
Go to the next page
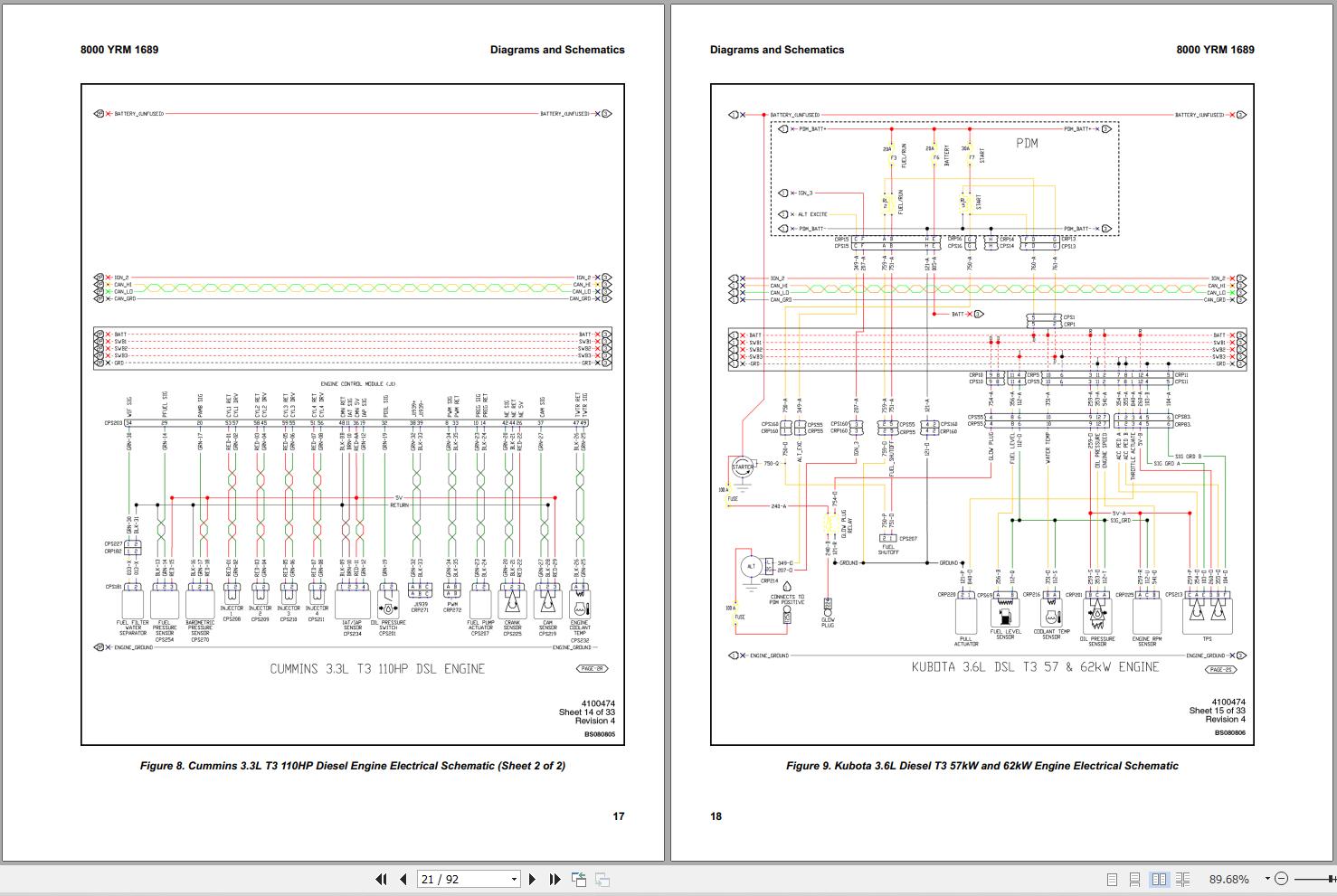pyautogui.click(x=533, y=879)
